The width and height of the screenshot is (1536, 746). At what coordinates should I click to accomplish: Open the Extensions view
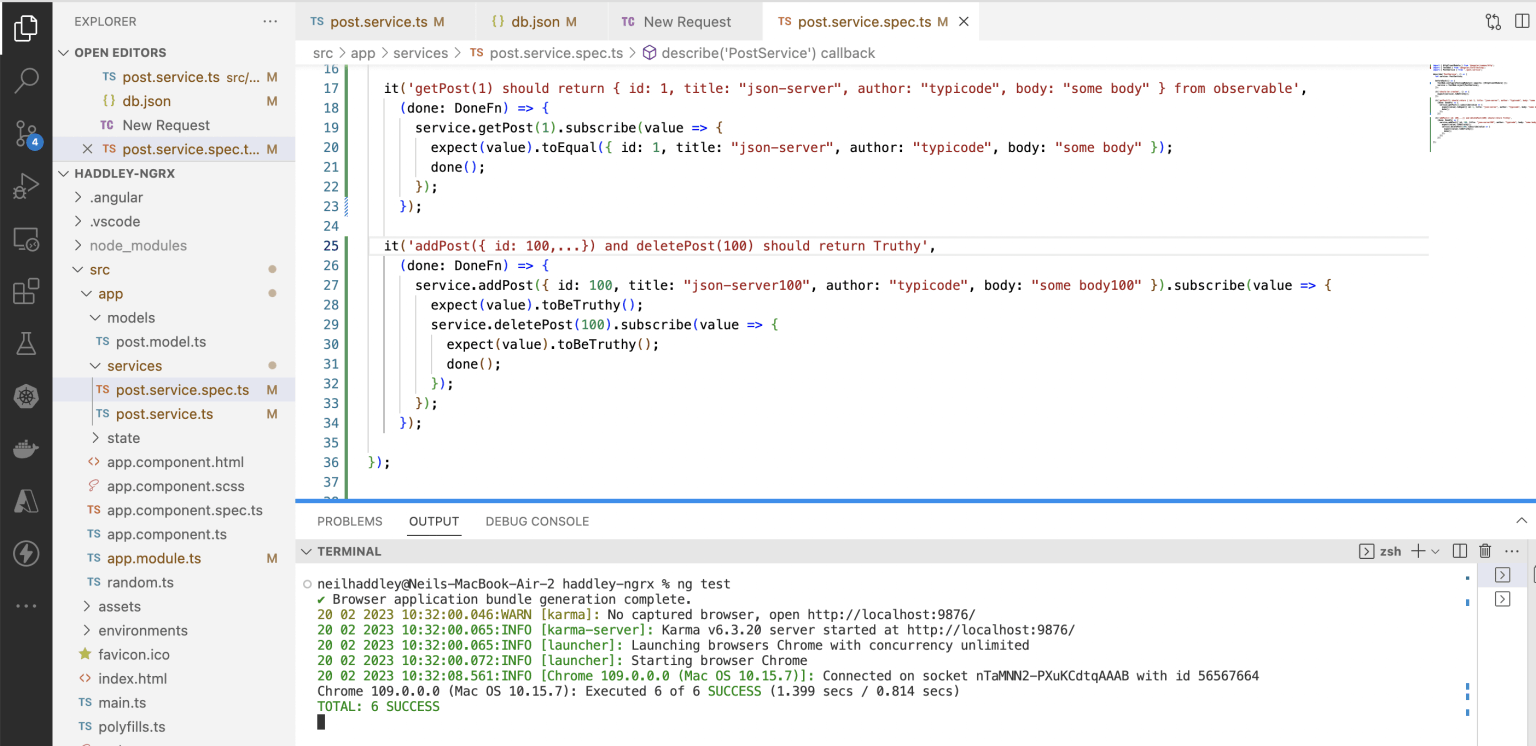point(26,292)
